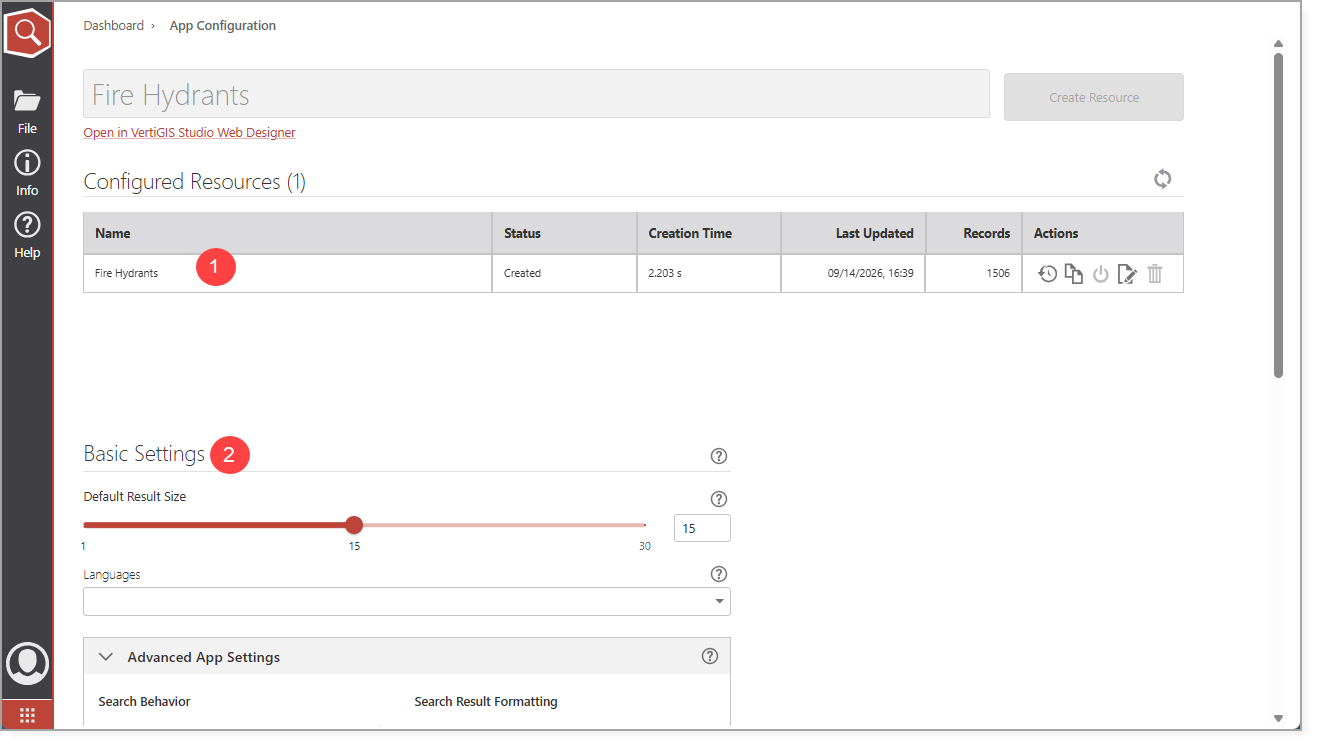Click the 09/14/2026, 16:39 cell
Screen dimensions: 1317x746
click(854, 273)
